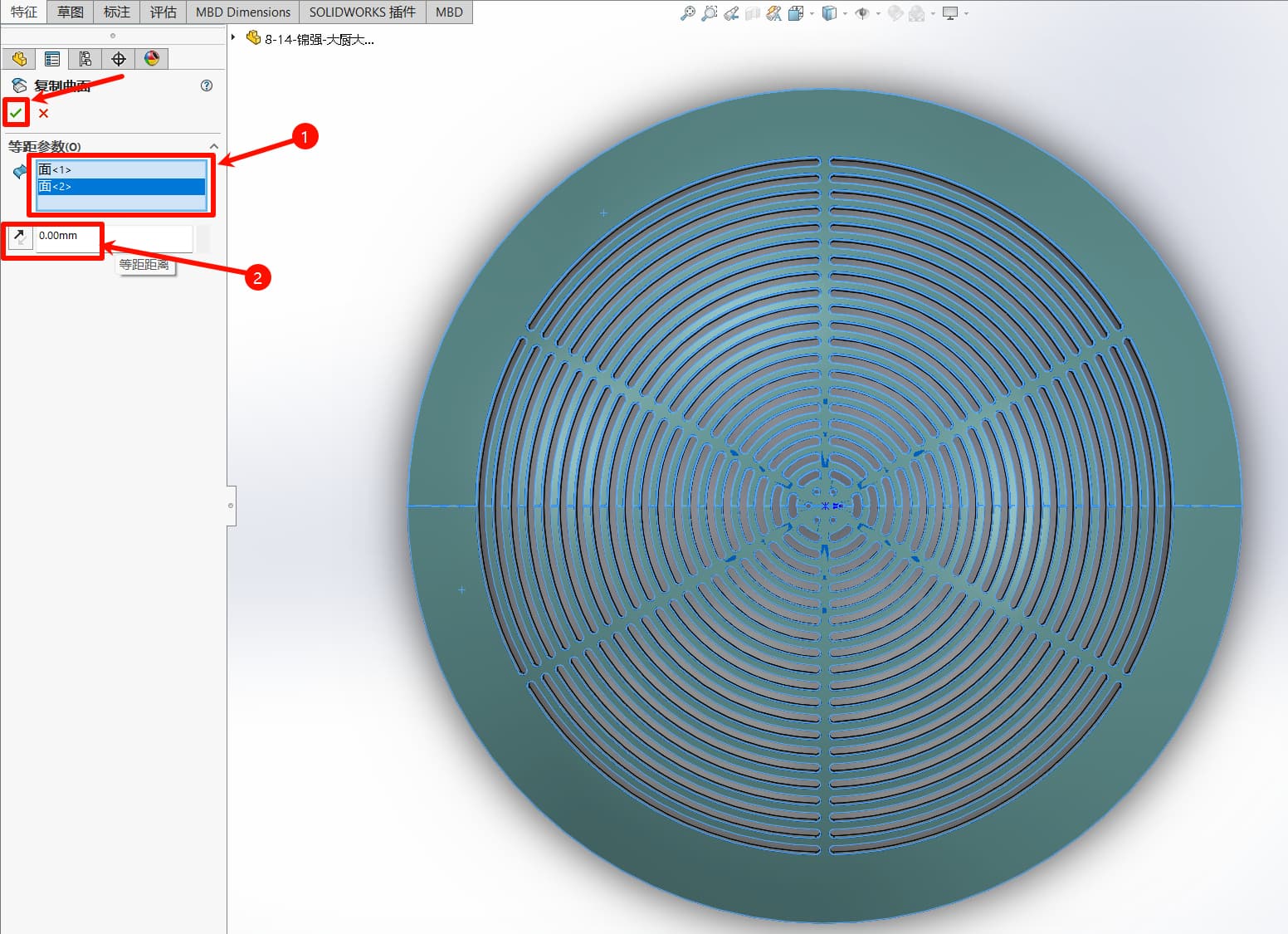This screenshot has width=1288, height=934.
Task: Switch to the DisplayManager color ball tab
Action: [x=152, y=58]
